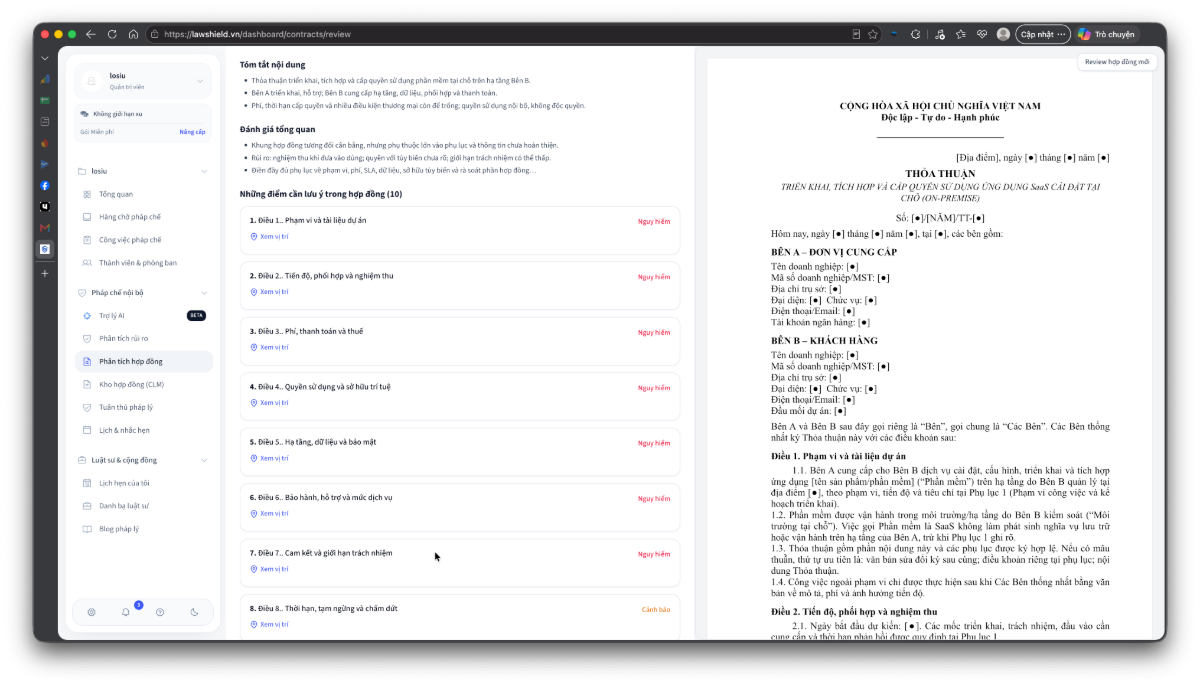
Task: Click the BÊN A – ĐƠN VỊ CUNG CẤP heading
Action: [834, 252]
